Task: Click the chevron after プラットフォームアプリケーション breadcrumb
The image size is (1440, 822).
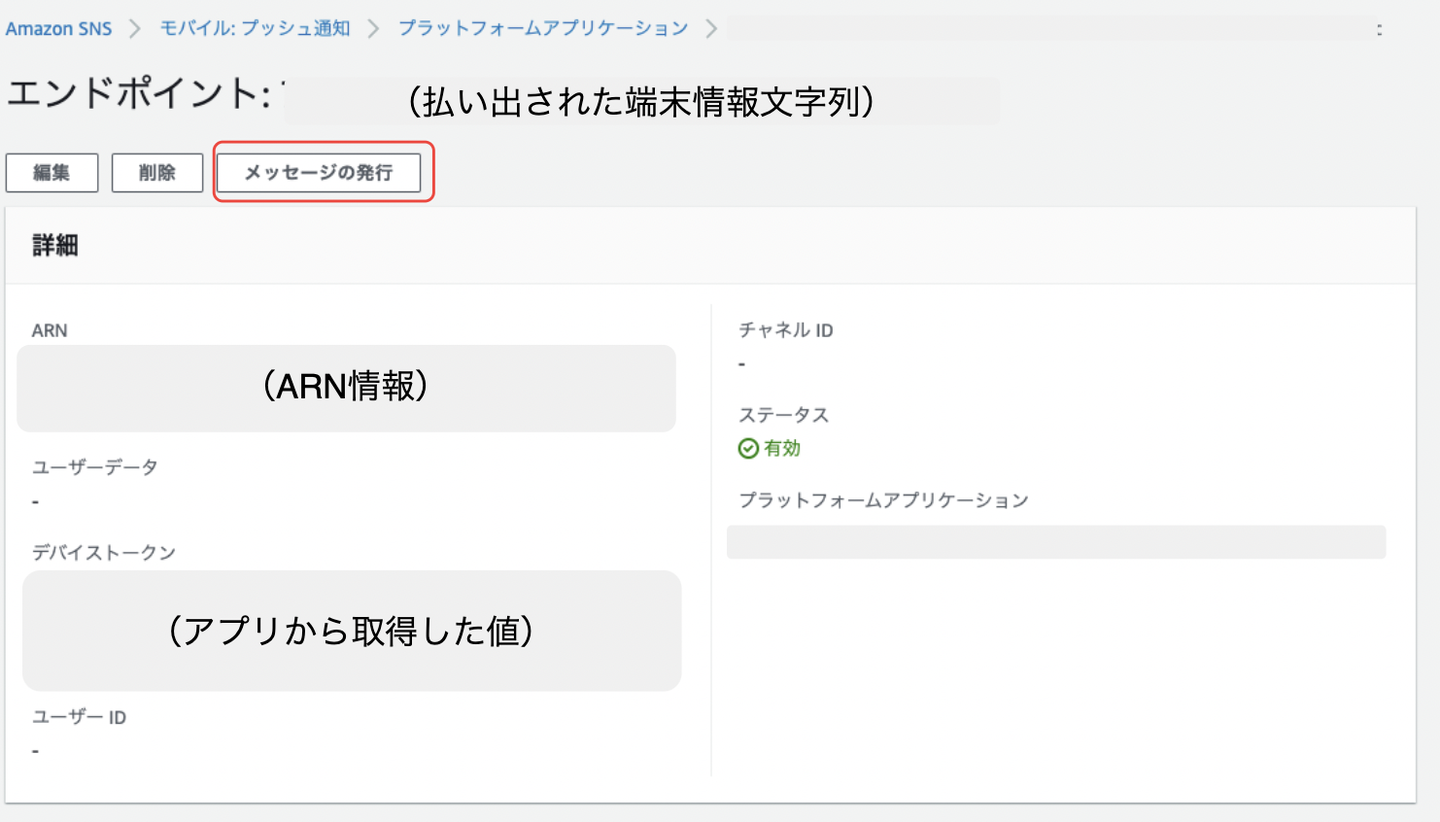Action: pos(711,28)
